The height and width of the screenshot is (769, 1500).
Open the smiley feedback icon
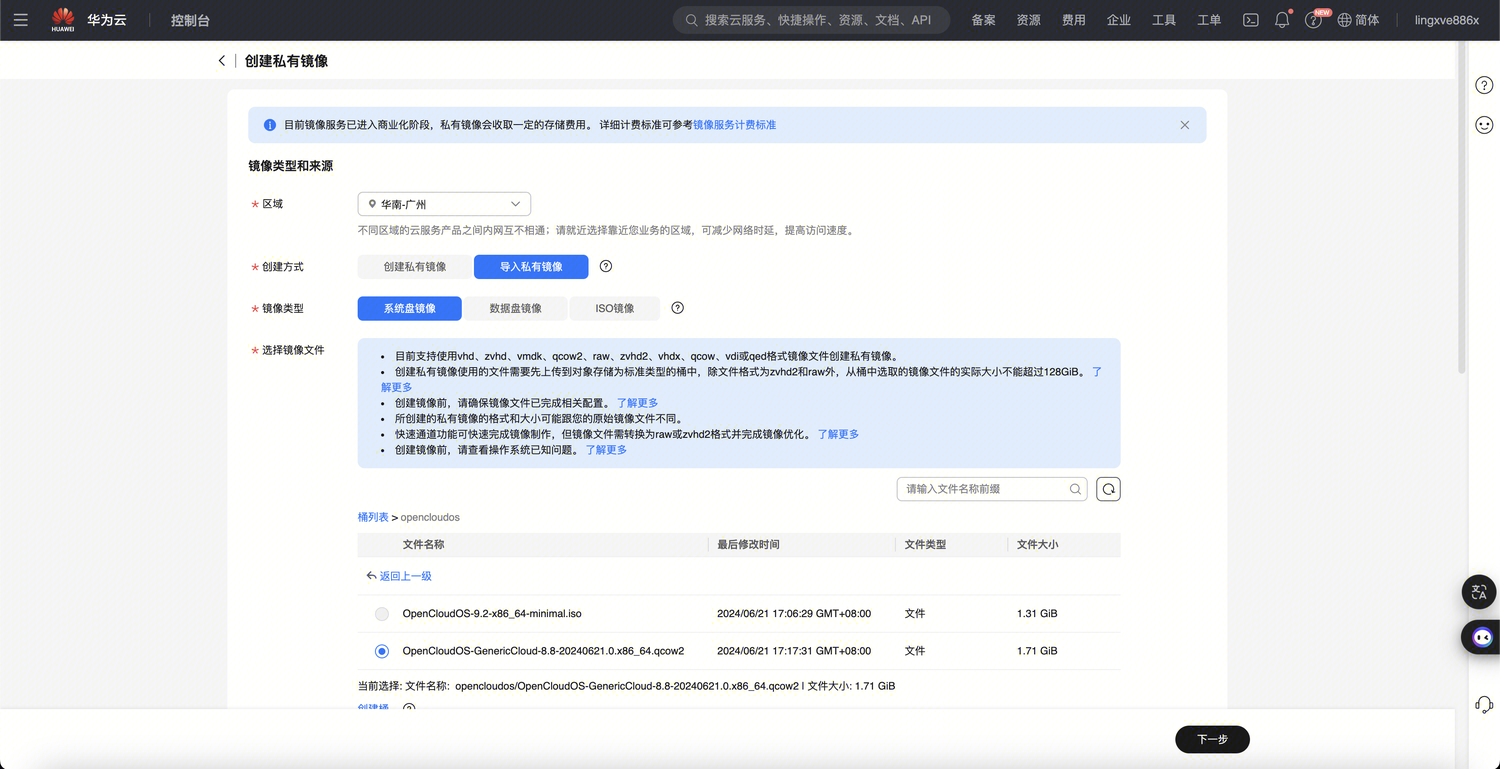tap(1484, 125)
